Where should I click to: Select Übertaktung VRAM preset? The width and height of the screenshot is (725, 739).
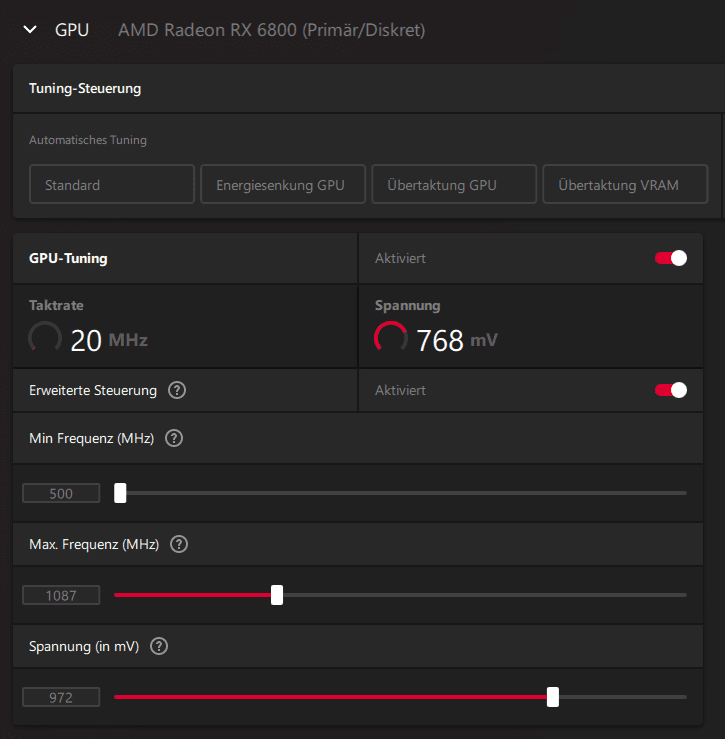tap(625, 185)
